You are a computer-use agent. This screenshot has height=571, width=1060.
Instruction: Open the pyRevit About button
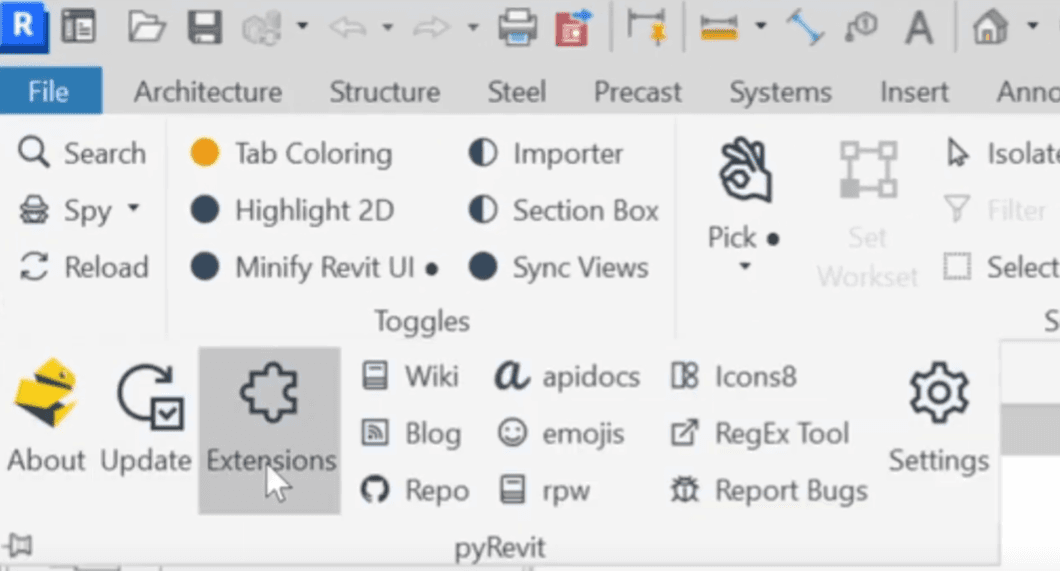pyautogui.click(x=47, y=416)
